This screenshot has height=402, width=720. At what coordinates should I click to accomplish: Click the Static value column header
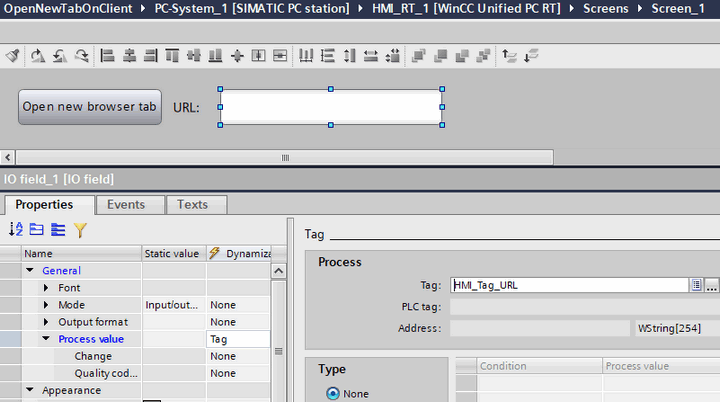[174, 254]
